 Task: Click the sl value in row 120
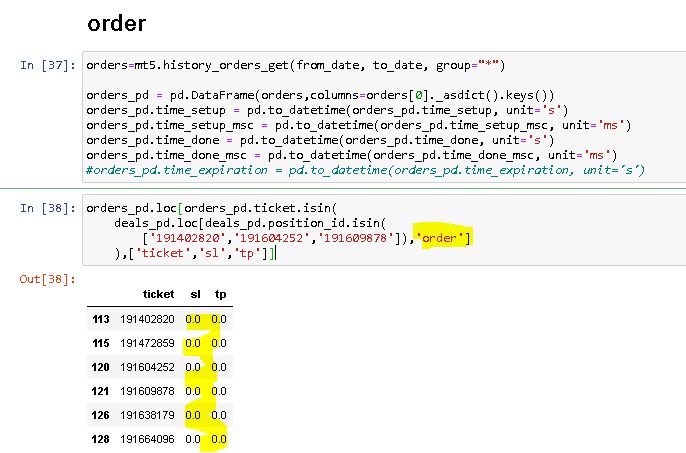(x=193, y=367)
